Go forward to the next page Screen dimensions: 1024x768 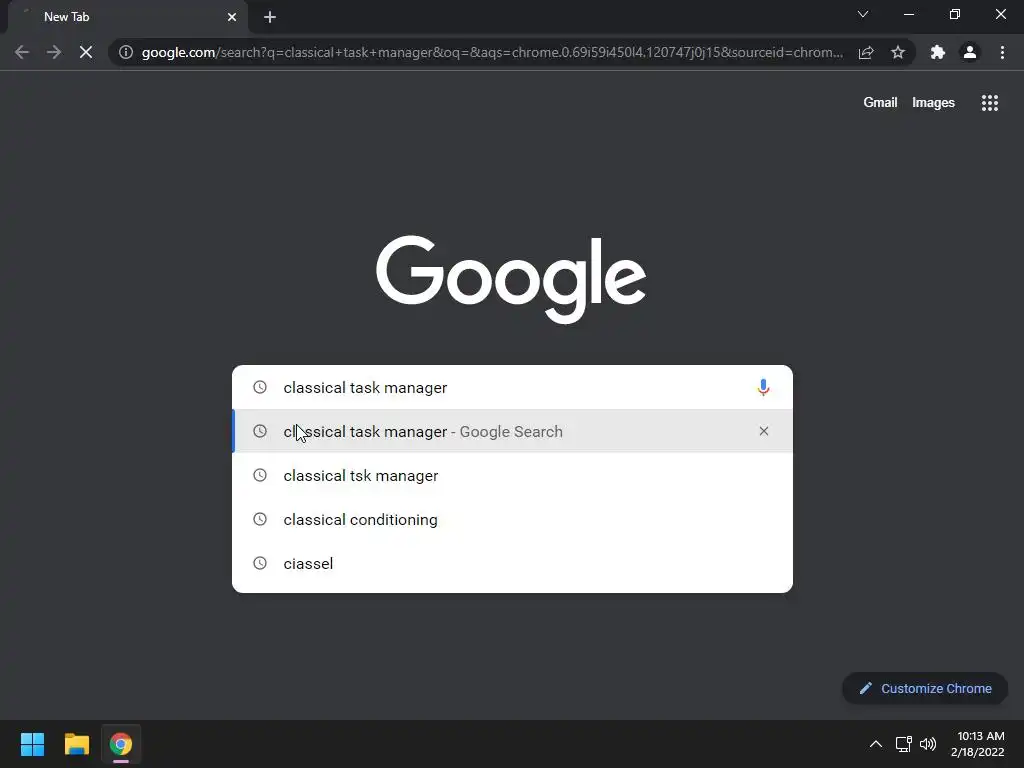(54, 52)
